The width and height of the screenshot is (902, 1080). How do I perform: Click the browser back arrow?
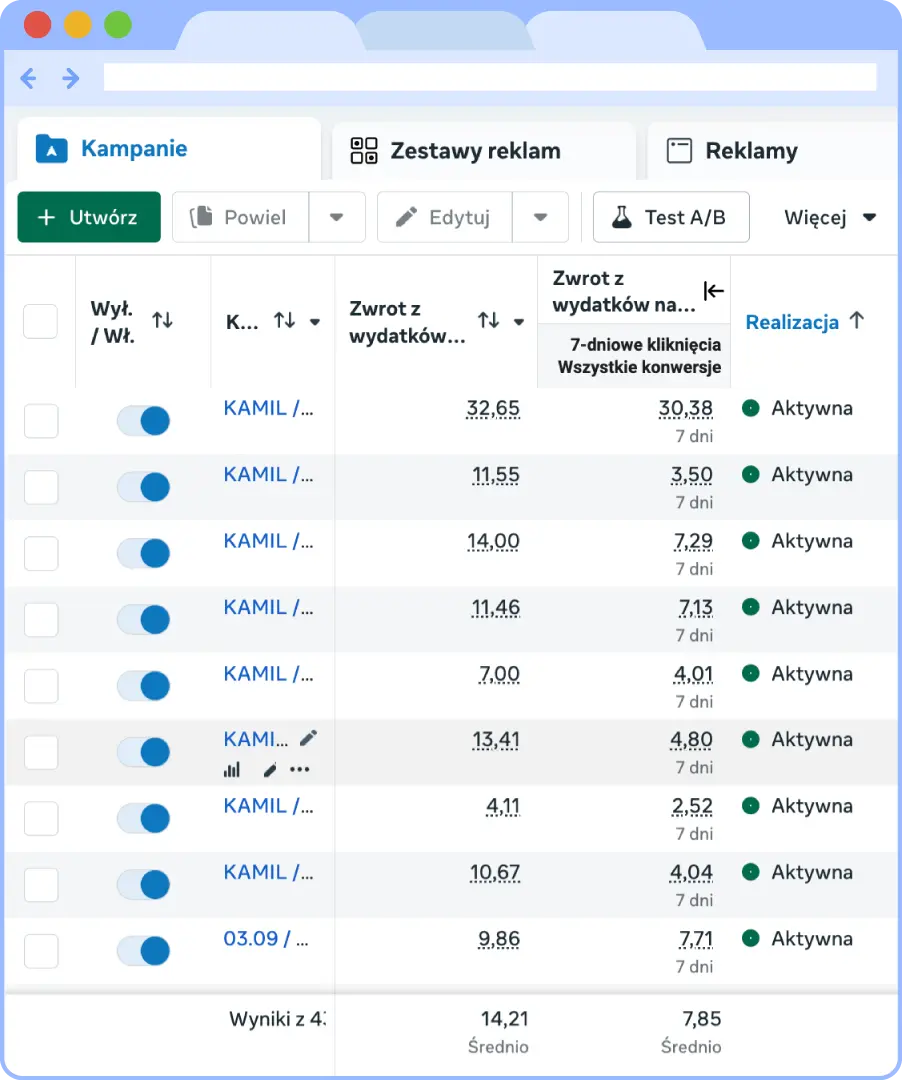coord(28,78)
